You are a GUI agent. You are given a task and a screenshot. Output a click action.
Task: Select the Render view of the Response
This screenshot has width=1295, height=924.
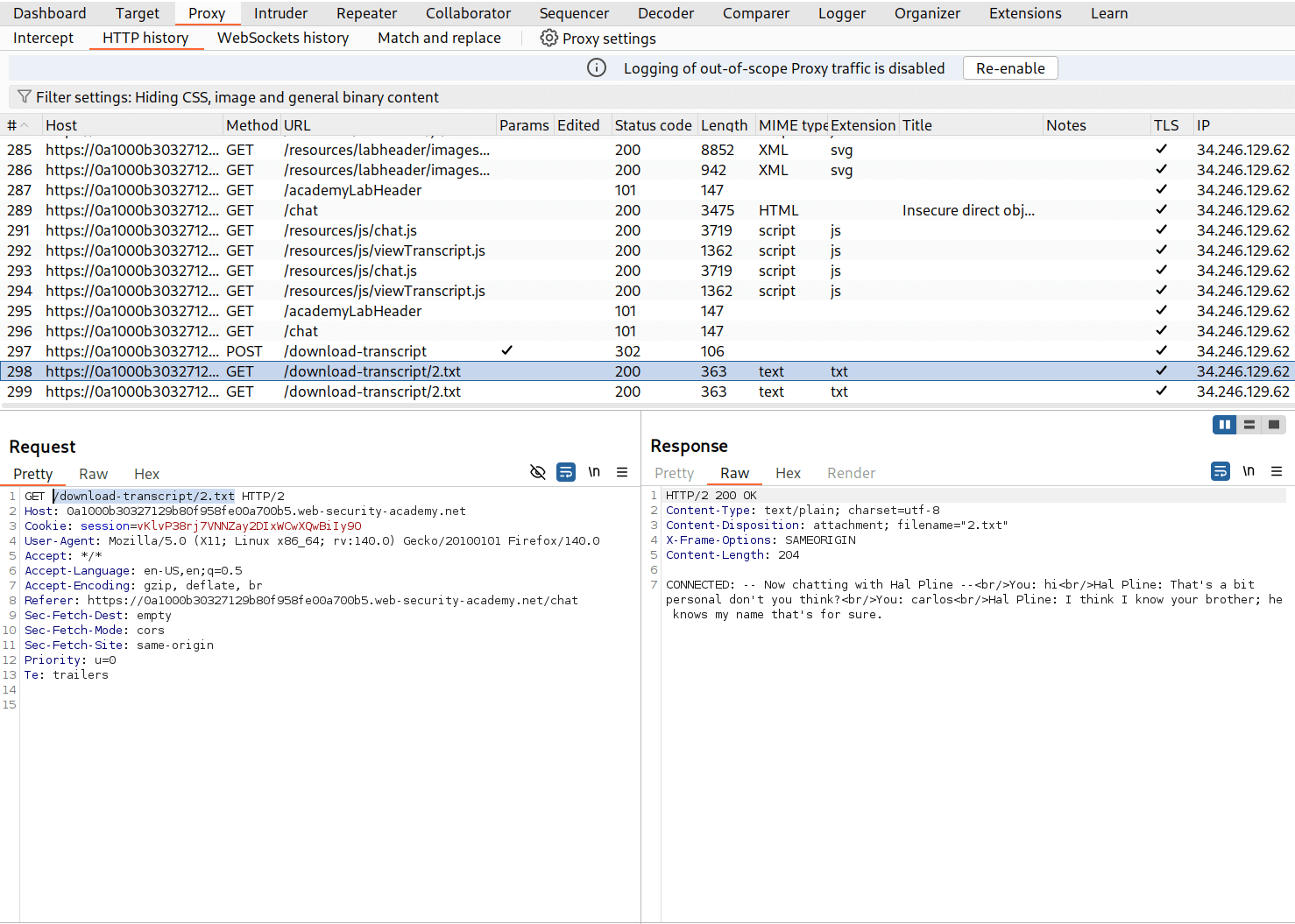850,473
